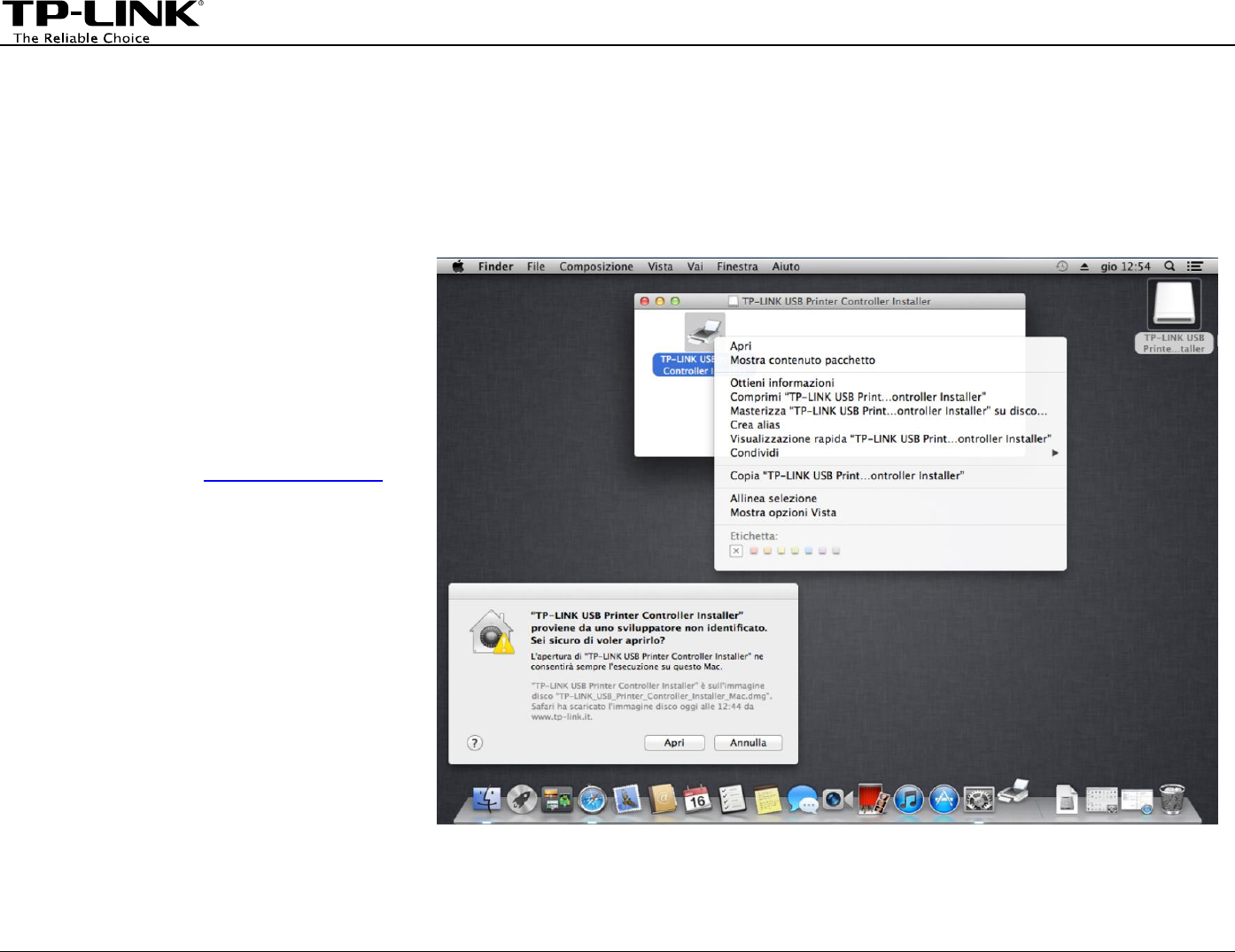Click the gio 12:54 clock
The height and width of the screenshot is (952, 1235).
(1125, 266)
